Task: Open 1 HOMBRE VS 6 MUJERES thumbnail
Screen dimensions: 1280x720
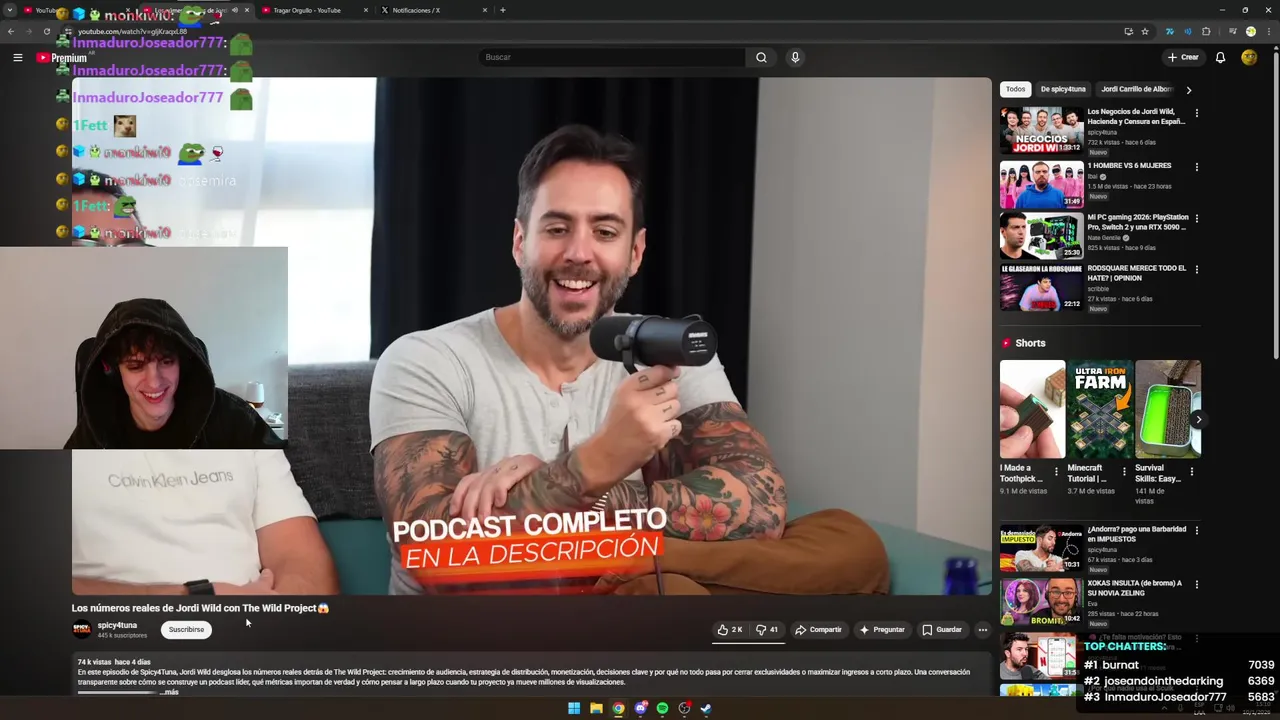Action: (x=1042, y=184)
